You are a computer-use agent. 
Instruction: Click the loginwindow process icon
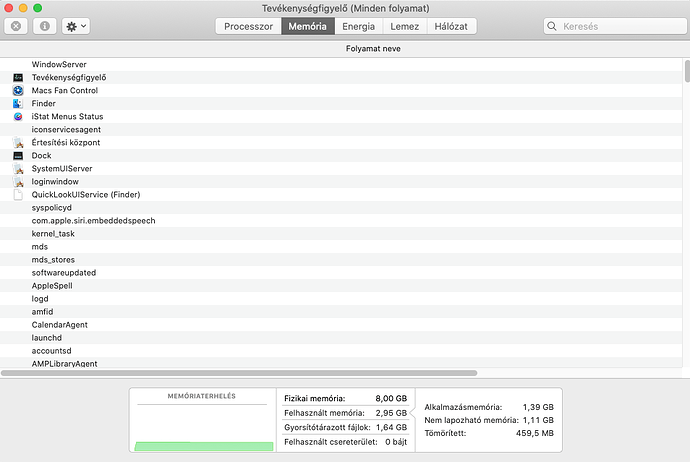pos(18,182)
